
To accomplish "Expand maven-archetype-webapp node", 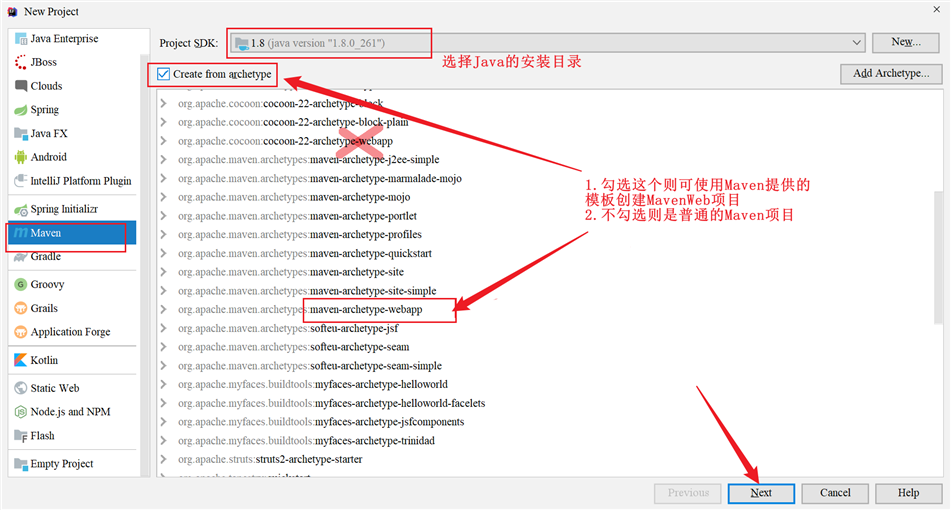I will pyautogui.click(x=163, y=309).
